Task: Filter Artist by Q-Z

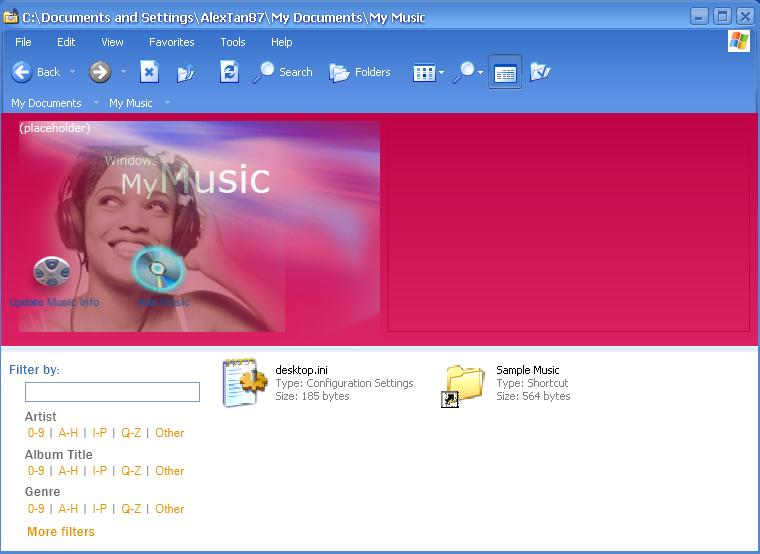Action: point(131,433)
